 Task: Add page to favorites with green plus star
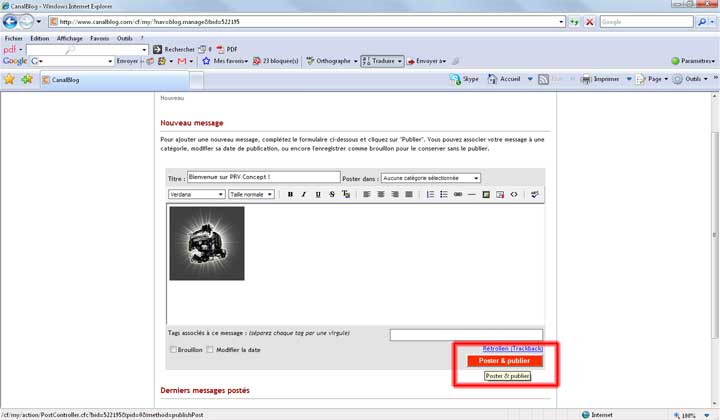pos(27,79)
